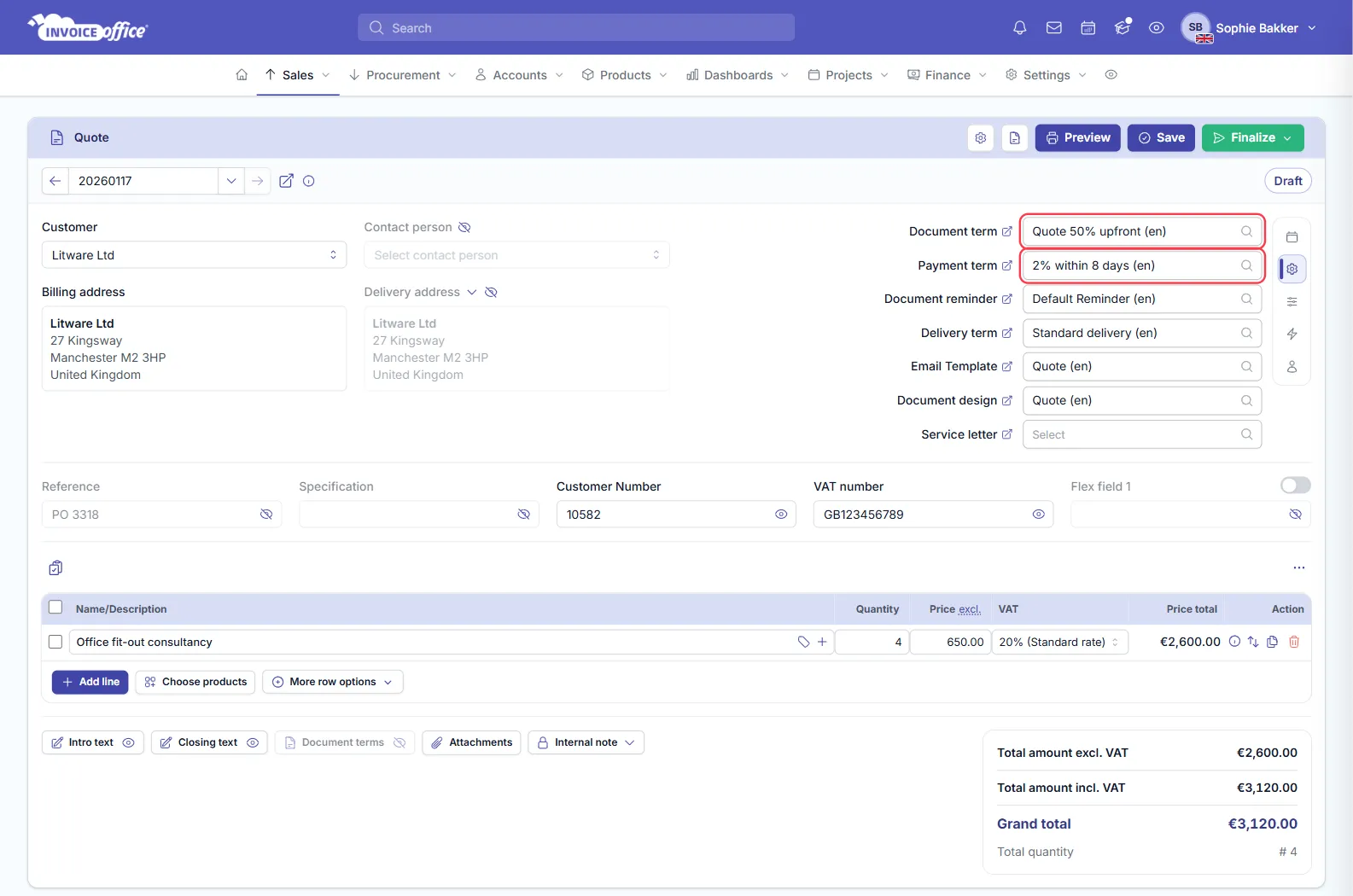Image resolution: width=1353 pixels, height=896 pixels.
Task: Go to previous quote arrow
Action: tap(55, 181)
